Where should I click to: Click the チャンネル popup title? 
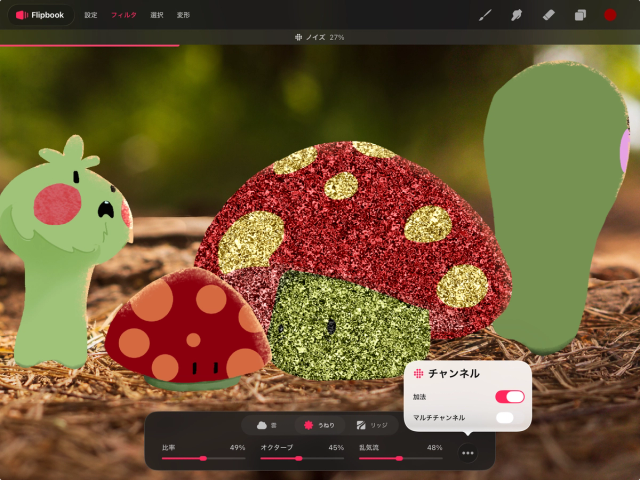[454, 373]
